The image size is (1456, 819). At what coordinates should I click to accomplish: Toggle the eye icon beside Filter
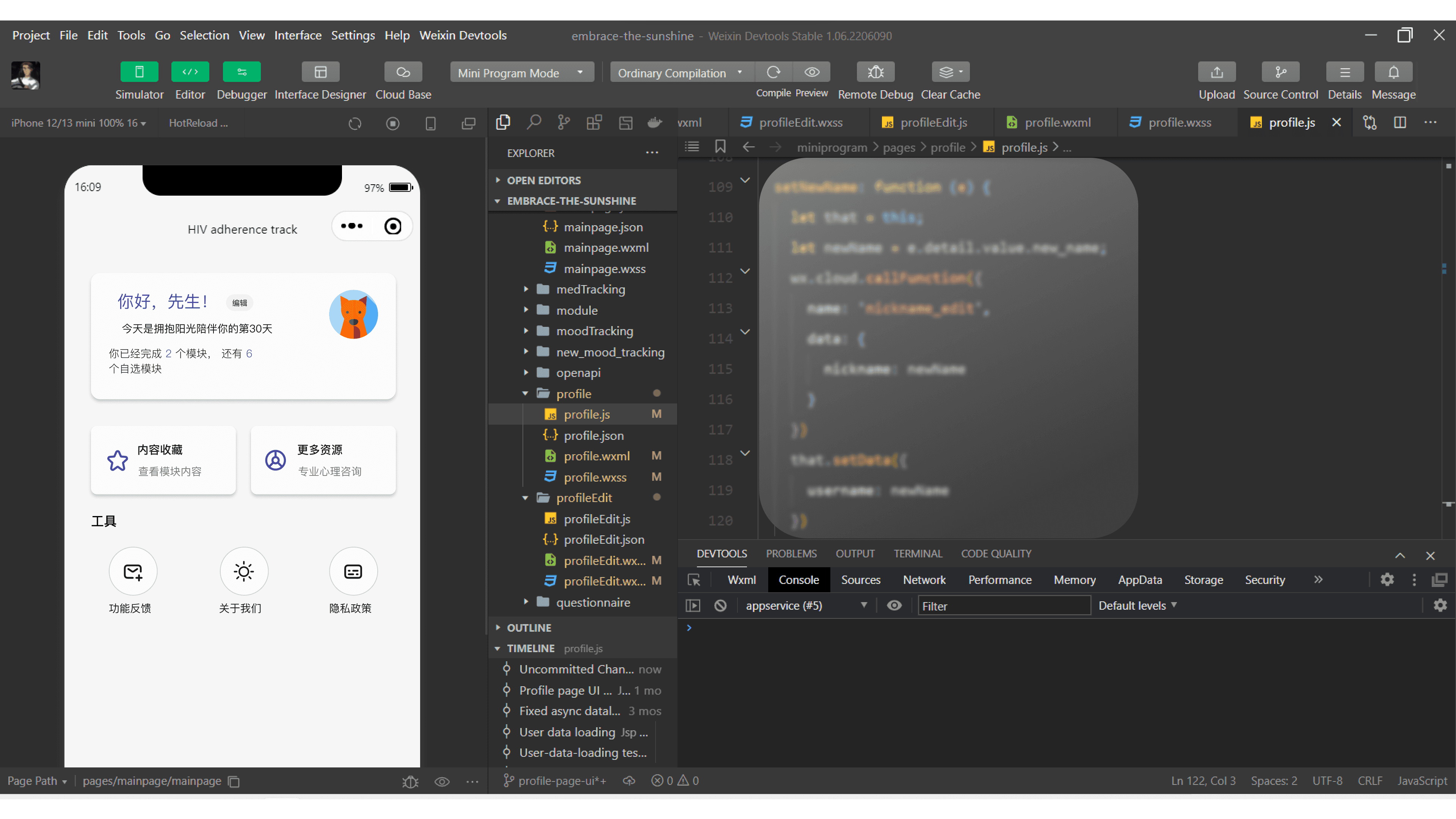coord(894,606)
